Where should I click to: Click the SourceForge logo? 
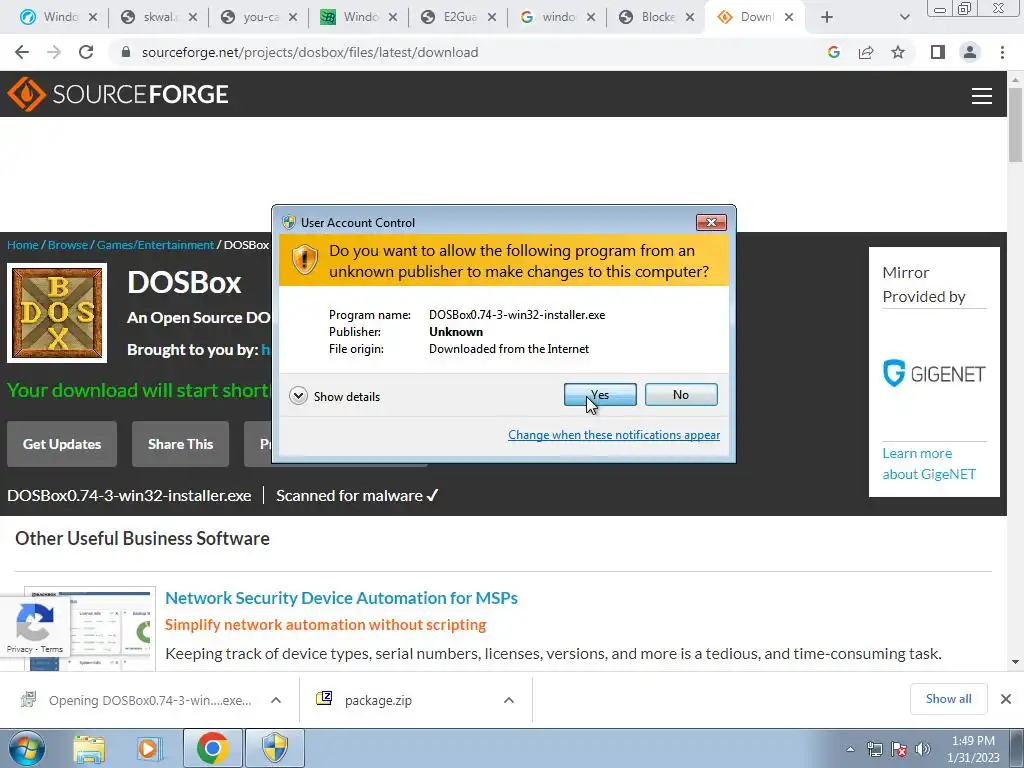[118, 94]
